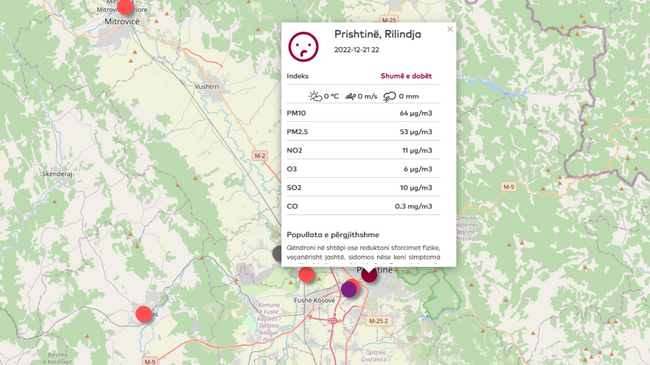Click the SO2 value 10 µg/m3
Image resolution: width=650 pixels, height=365 pixels.
pyautogui.click(x=416, y=188)
